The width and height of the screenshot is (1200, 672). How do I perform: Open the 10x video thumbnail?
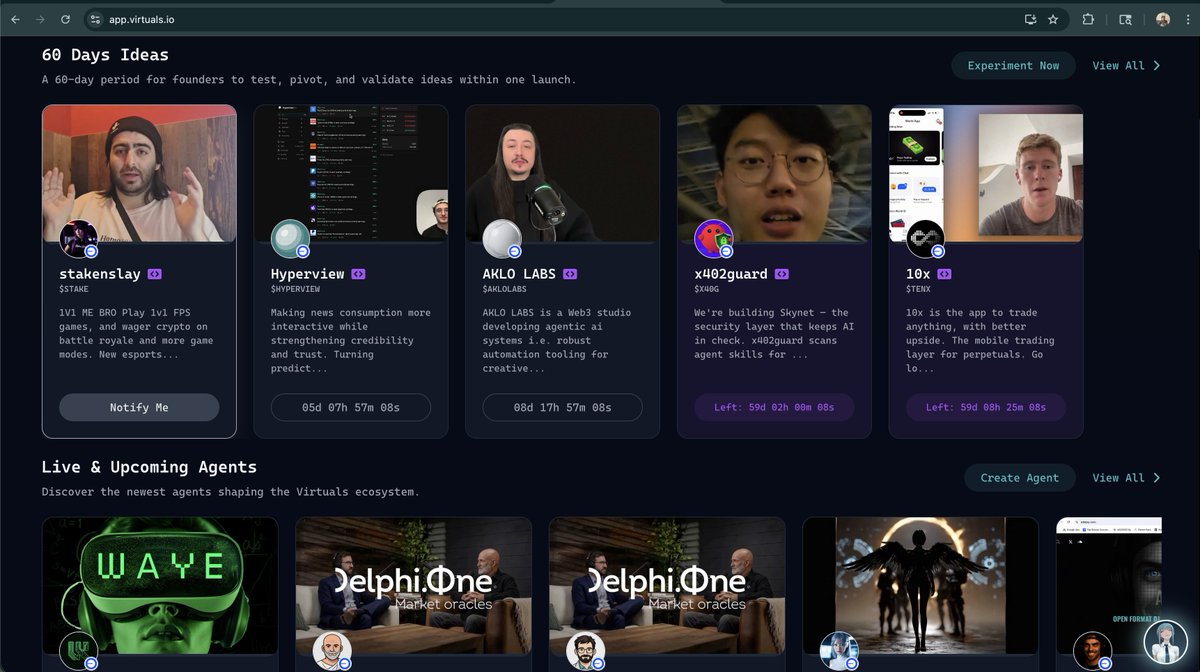(x=986, y=173)
